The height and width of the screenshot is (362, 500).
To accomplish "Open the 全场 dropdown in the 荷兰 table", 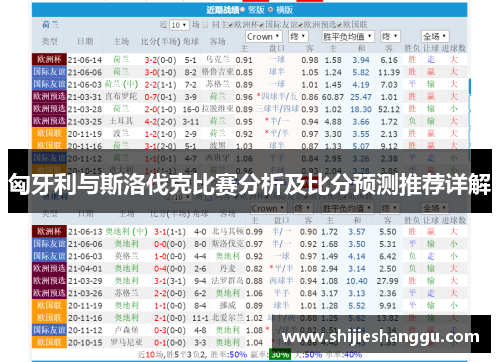I will tap(435, 36).
